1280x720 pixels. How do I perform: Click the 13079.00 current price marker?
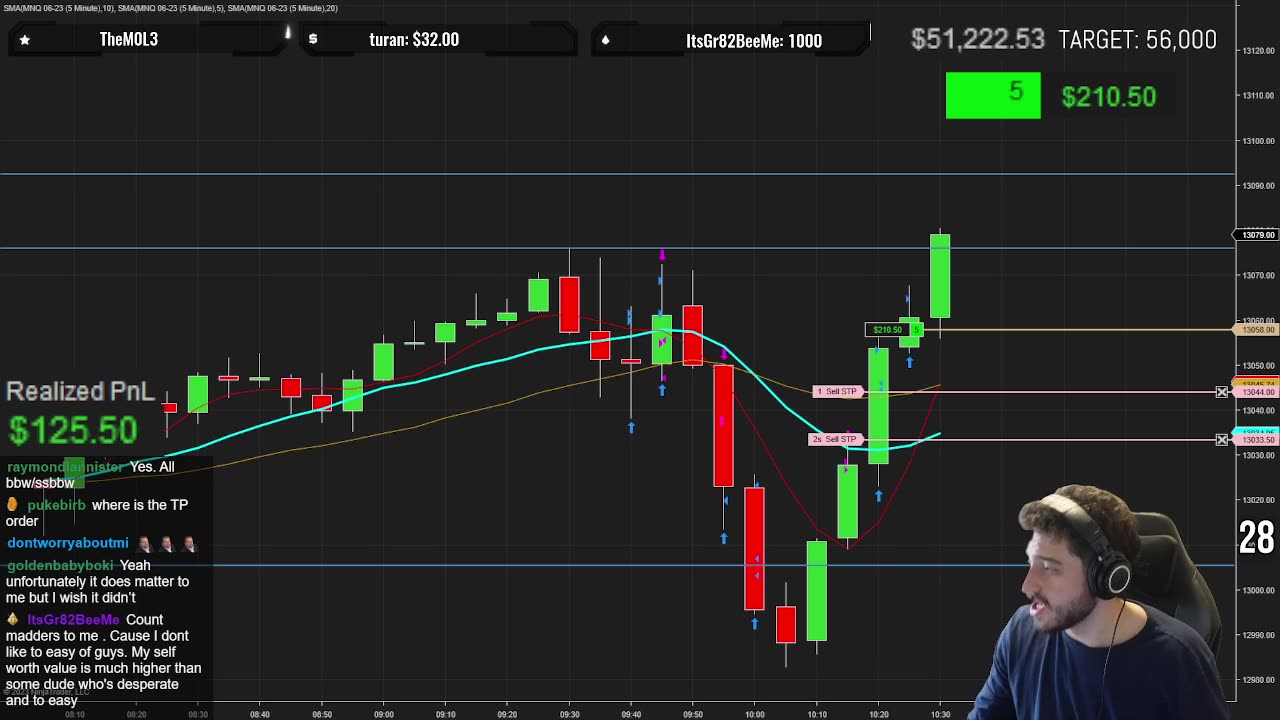tap(1257, 235)
